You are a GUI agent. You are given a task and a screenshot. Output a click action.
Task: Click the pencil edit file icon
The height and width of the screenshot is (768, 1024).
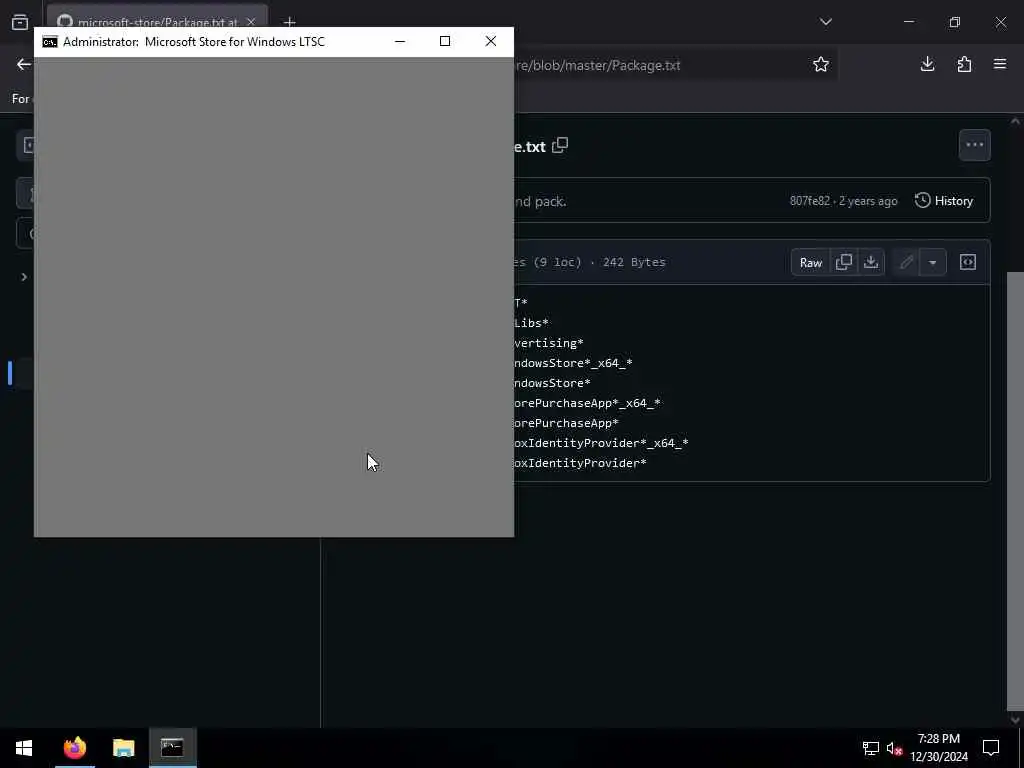pyautogui.click(x=906, y=263)
